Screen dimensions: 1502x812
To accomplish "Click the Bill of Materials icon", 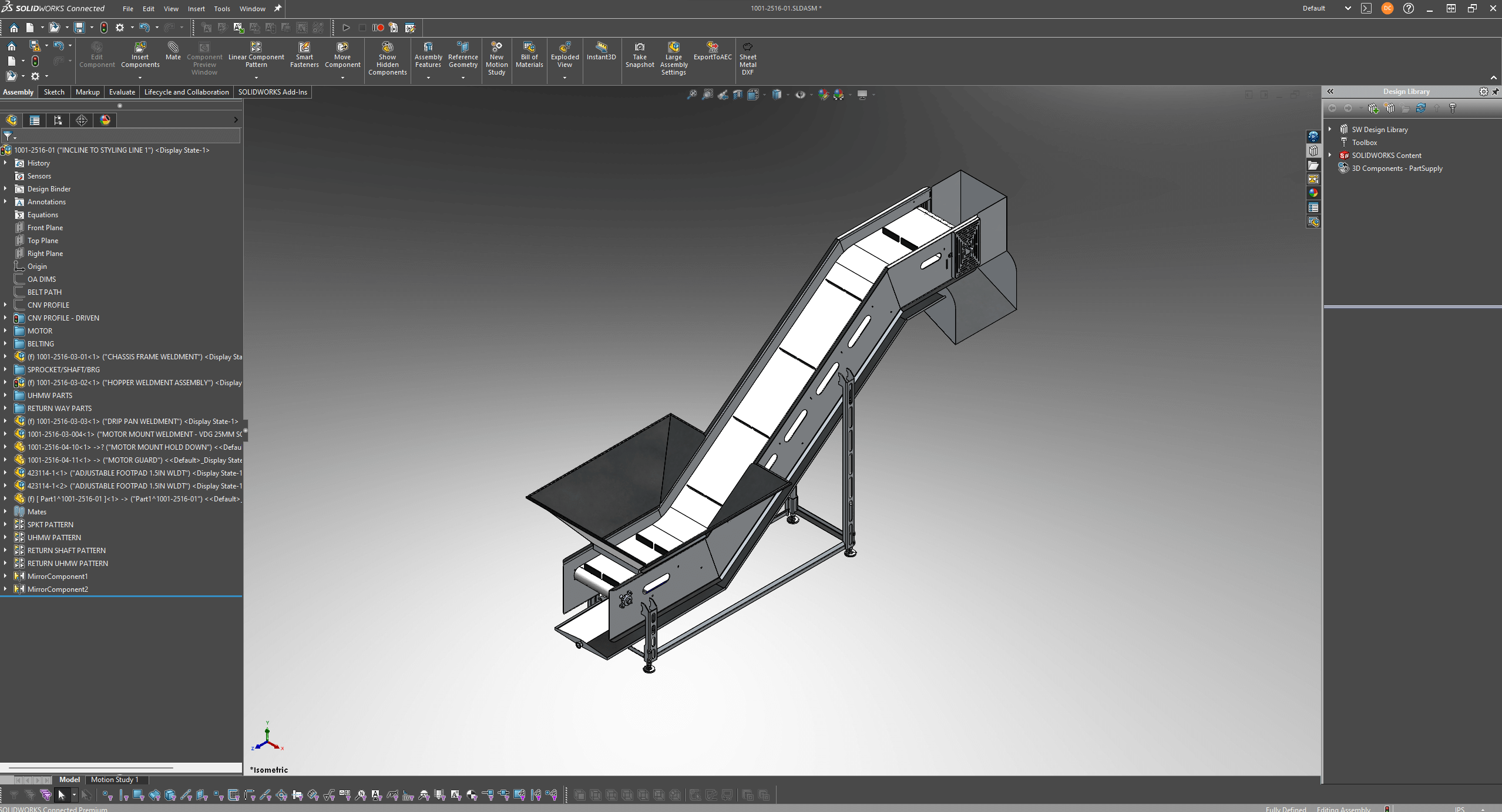I will point(529,48).
